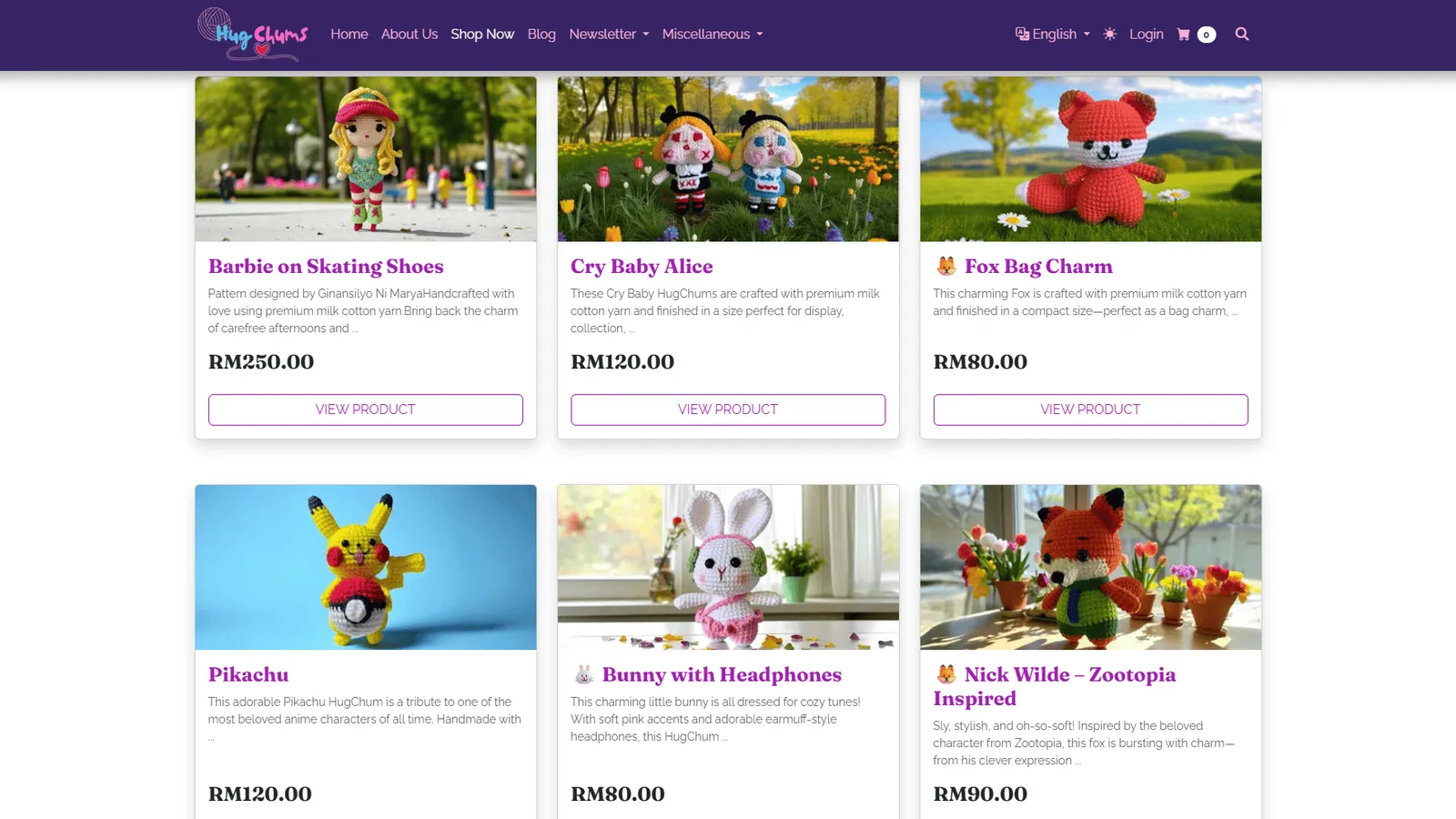The height and width of the screenshot is (819, 1456).
Task: Click the fox emoji beside Fox Bag Charm
Action: coord(946,266)
